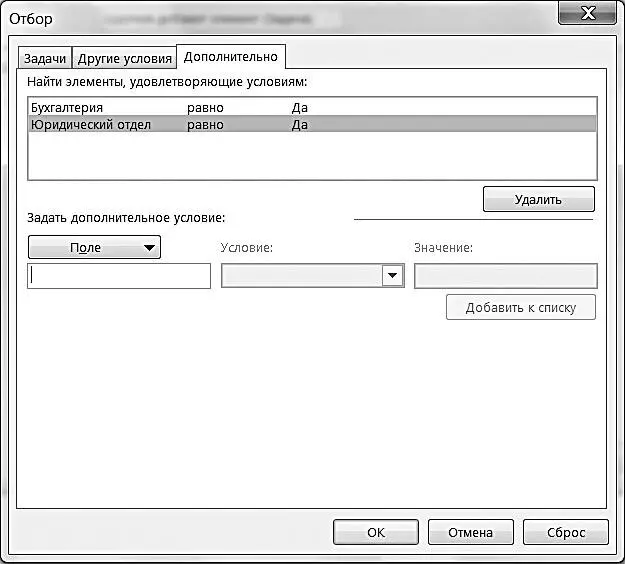Click the Значение input field

pyautogui.click(x=505, y=277)
